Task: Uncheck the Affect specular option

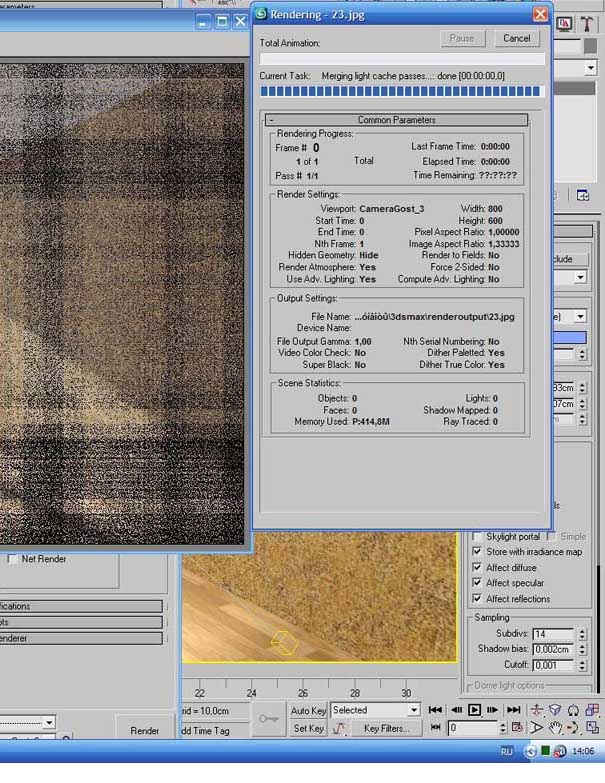Action: (x=477, y=583)
